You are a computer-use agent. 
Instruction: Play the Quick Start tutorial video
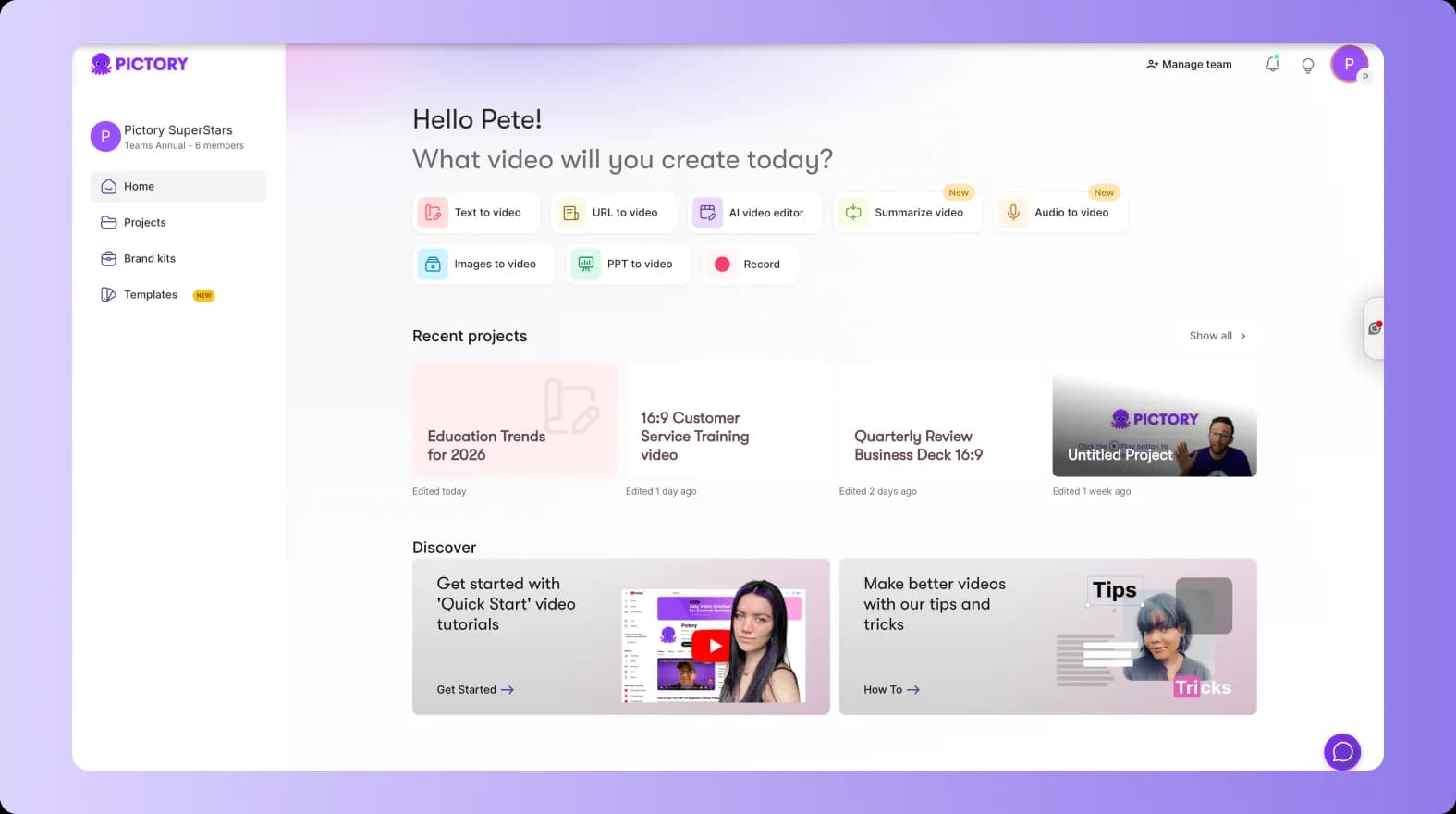710,646
